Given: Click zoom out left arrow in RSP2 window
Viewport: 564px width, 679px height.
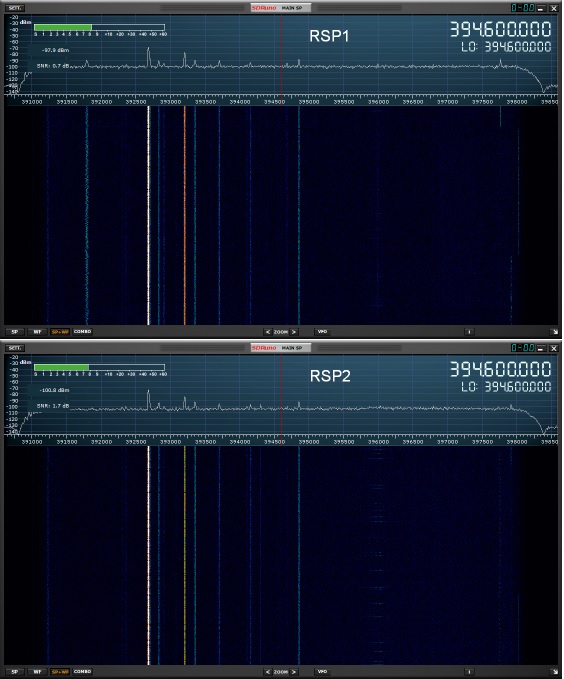Looking at the screenshot, I should tap(268, 672).
